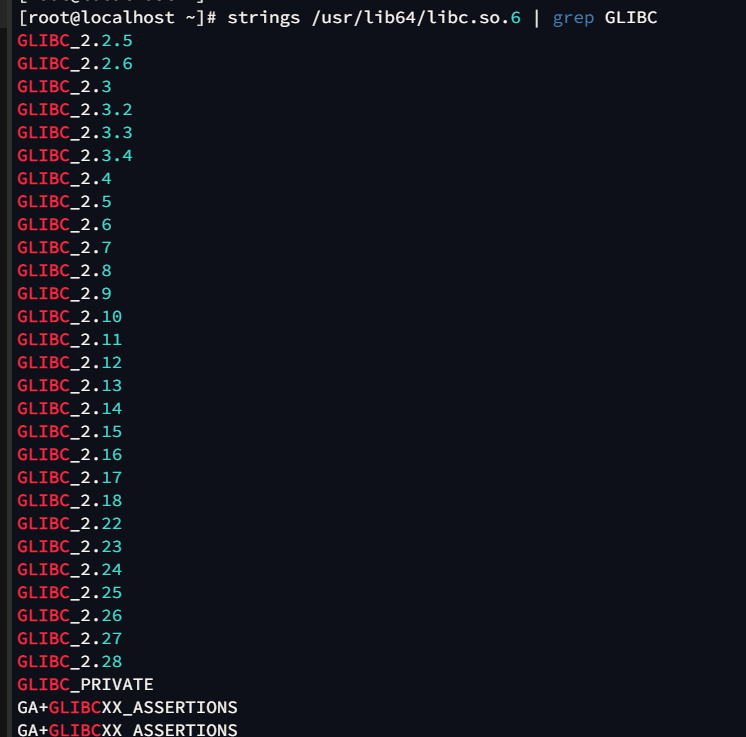Viewport: 746px width, 737px height.
Task: Click the GLIBC_2.3.4 output line
Action: pos(74,156)
